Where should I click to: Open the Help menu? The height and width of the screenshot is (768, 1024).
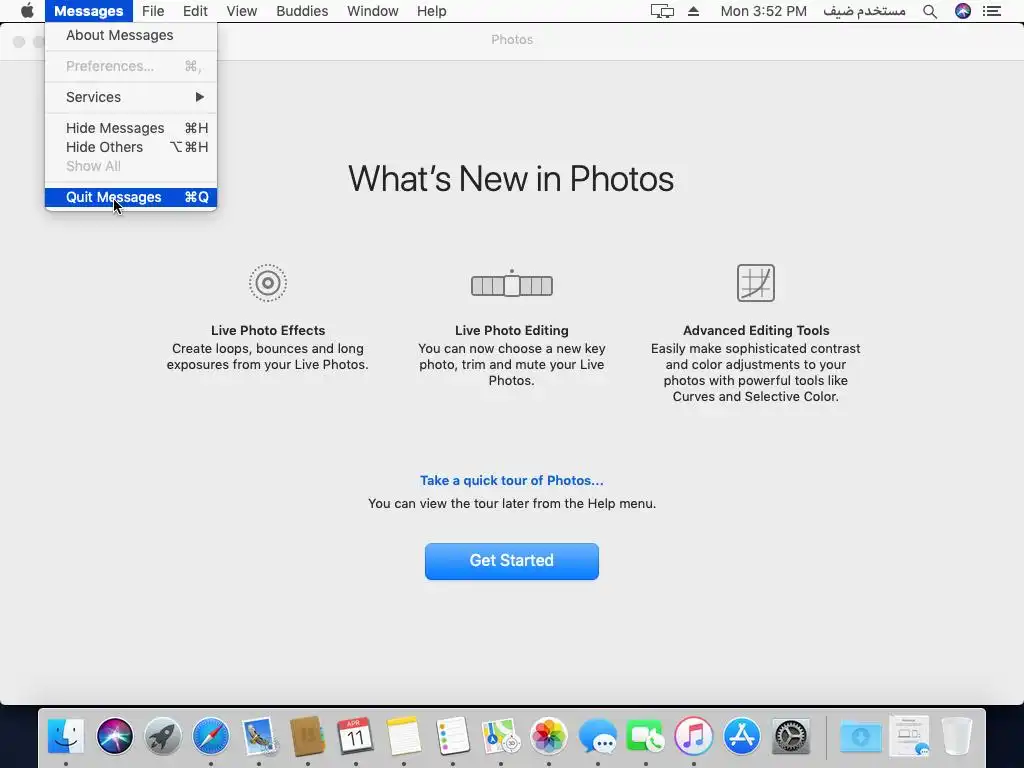click(x=432, y=11)
